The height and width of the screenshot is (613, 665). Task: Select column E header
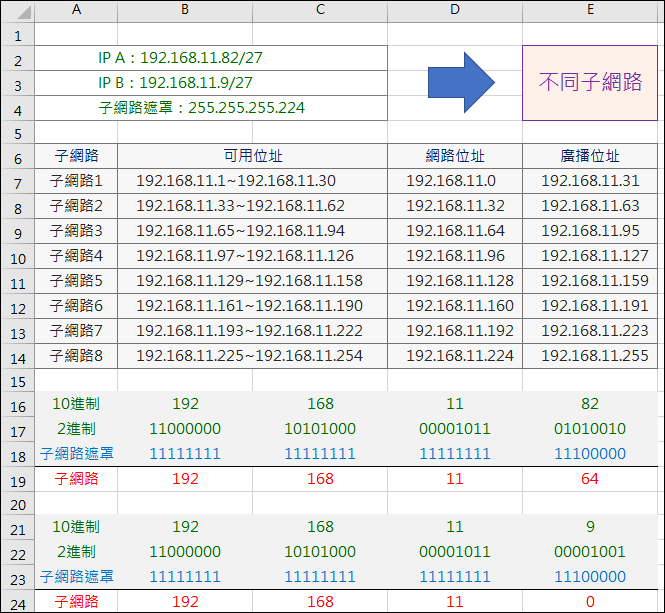click(x=590, y=11)
